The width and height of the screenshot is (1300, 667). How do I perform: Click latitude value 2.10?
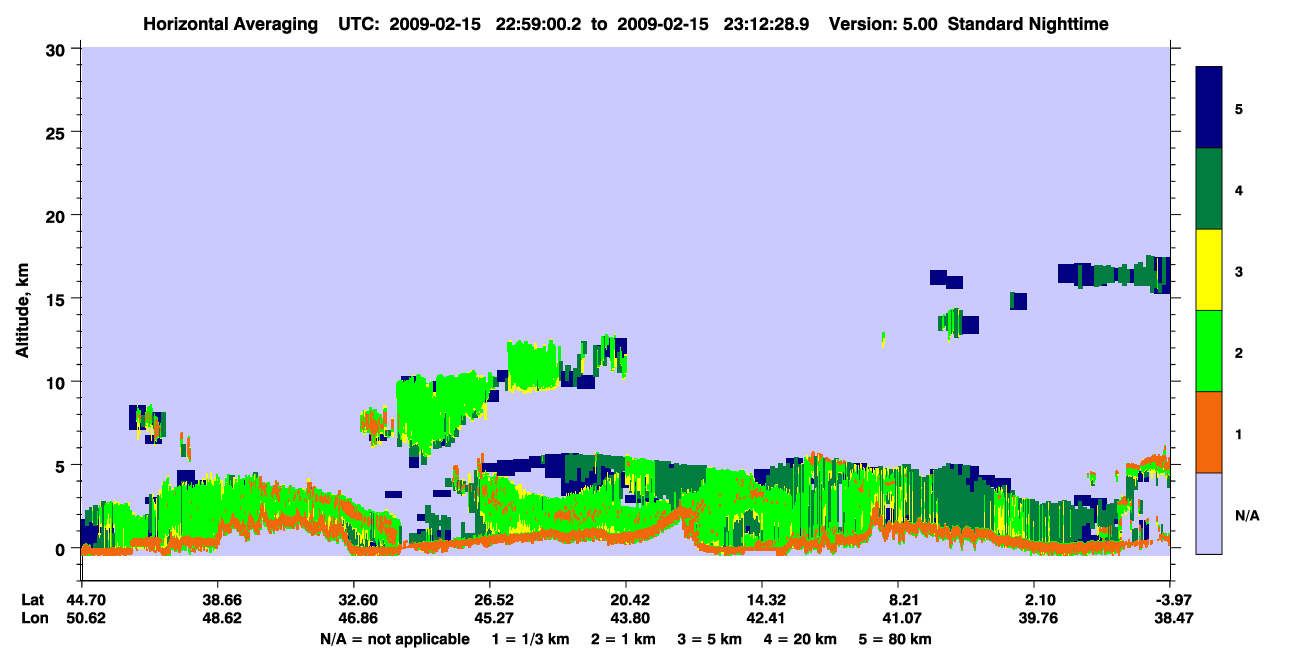[x=1038, y=600]
